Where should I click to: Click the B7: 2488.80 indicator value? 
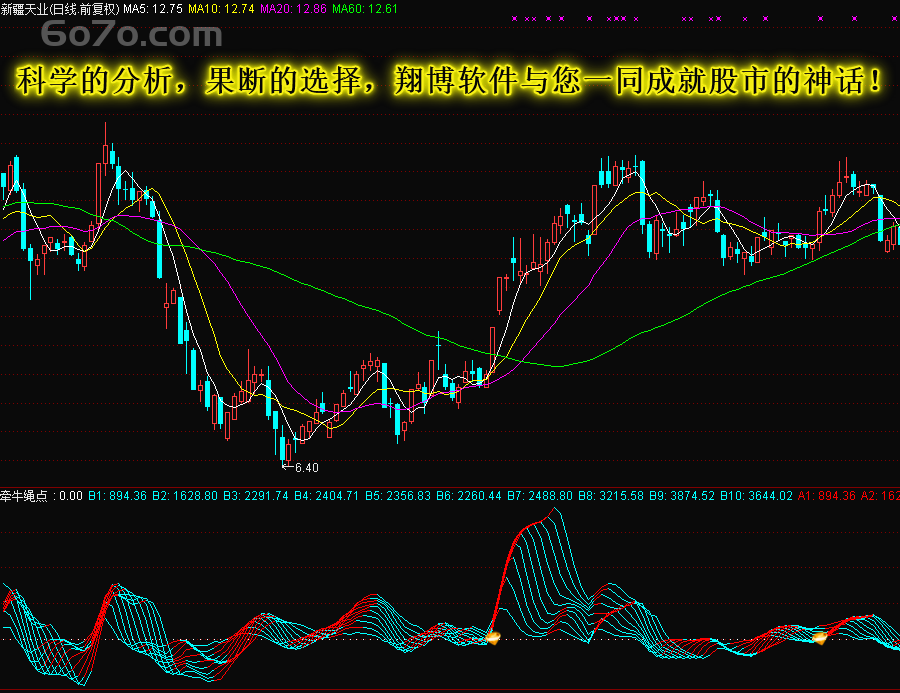coord(540,496)
